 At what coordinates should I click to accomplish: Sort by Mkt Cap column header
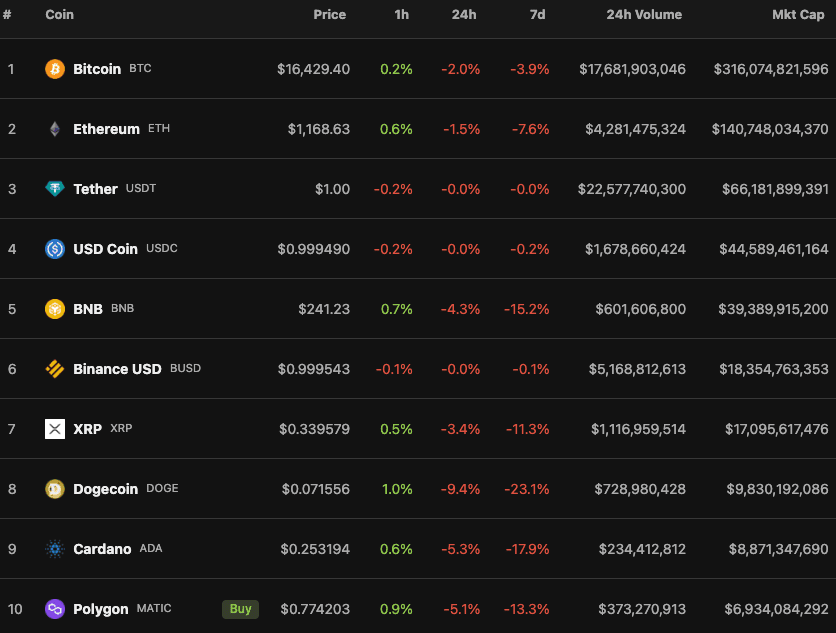(798, 15)
